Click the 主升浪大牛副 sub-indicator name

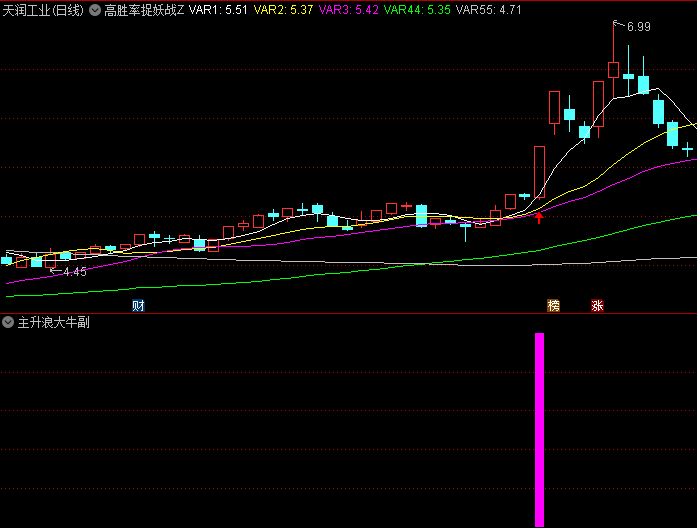[53, 322]
